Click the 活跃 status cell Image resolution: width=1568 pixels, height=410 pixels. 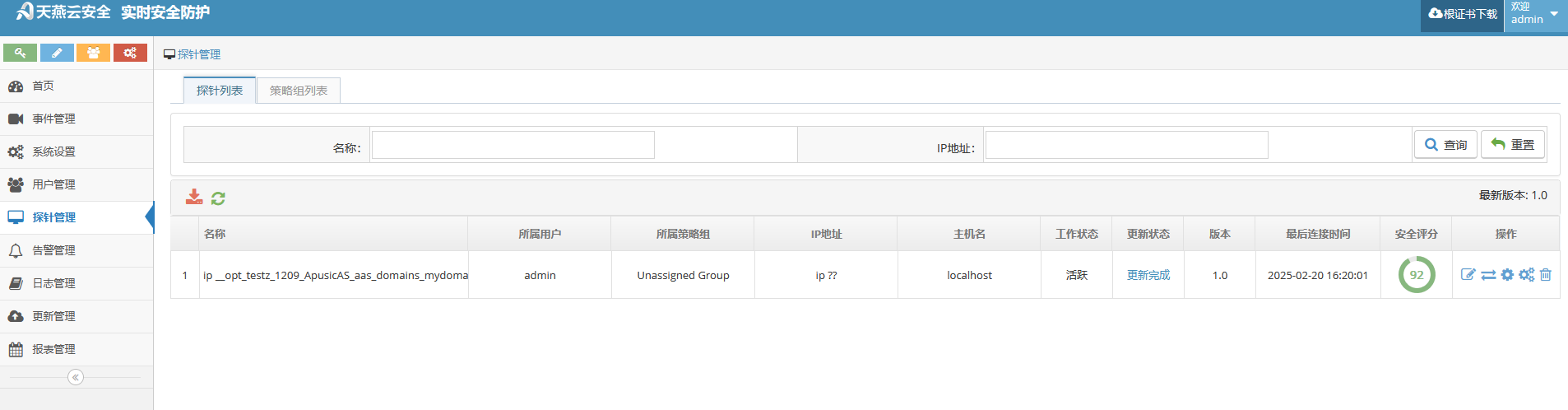coord(1077,275)
